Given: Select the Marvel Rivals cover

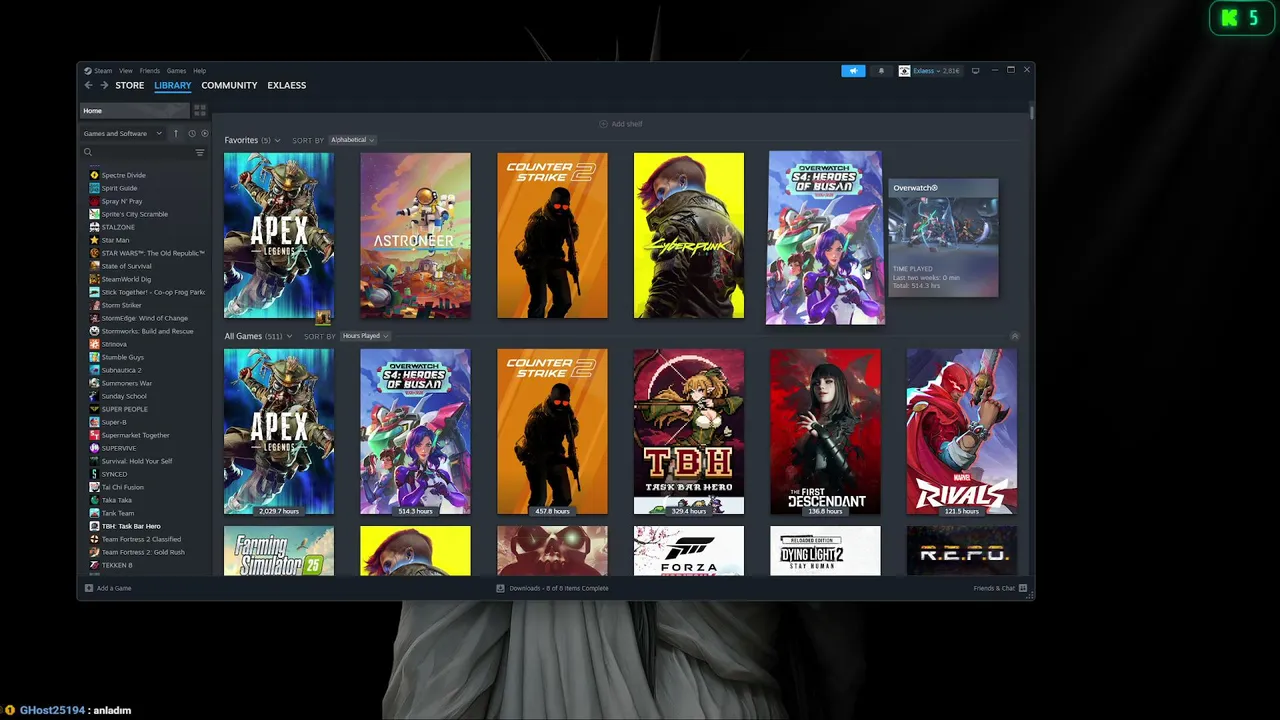Looking at the screenshot, I should pyautogui.click(x=962, y=432).
